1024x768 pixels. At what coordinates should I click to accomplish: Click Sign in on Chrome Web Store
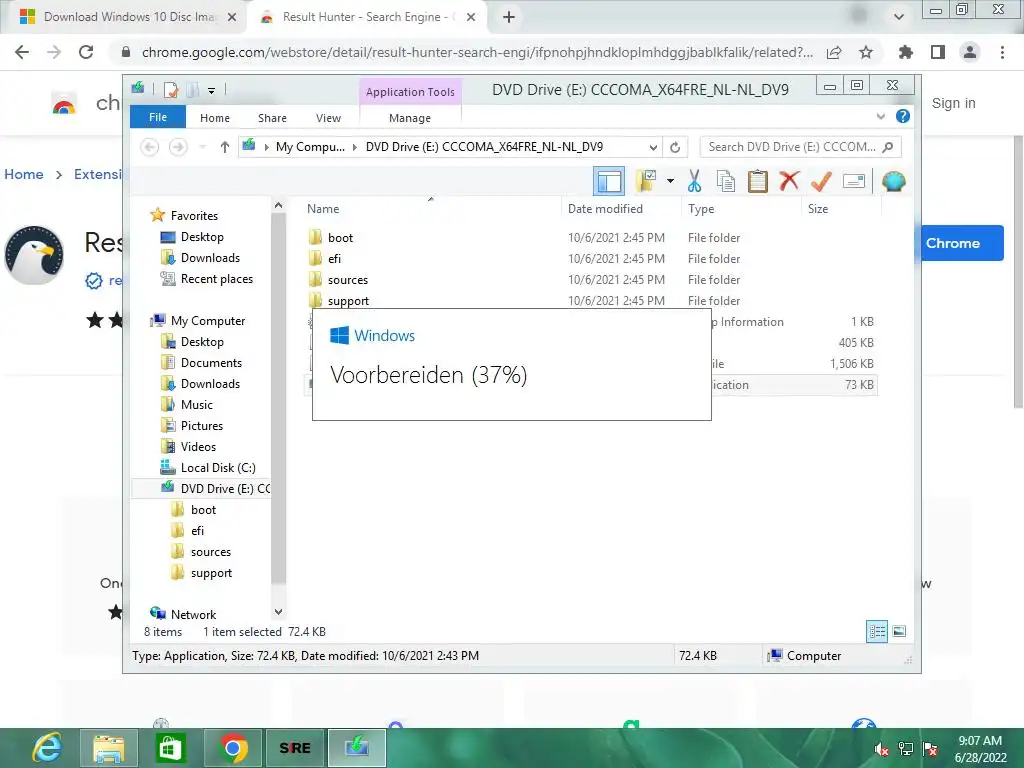[953, 103]
